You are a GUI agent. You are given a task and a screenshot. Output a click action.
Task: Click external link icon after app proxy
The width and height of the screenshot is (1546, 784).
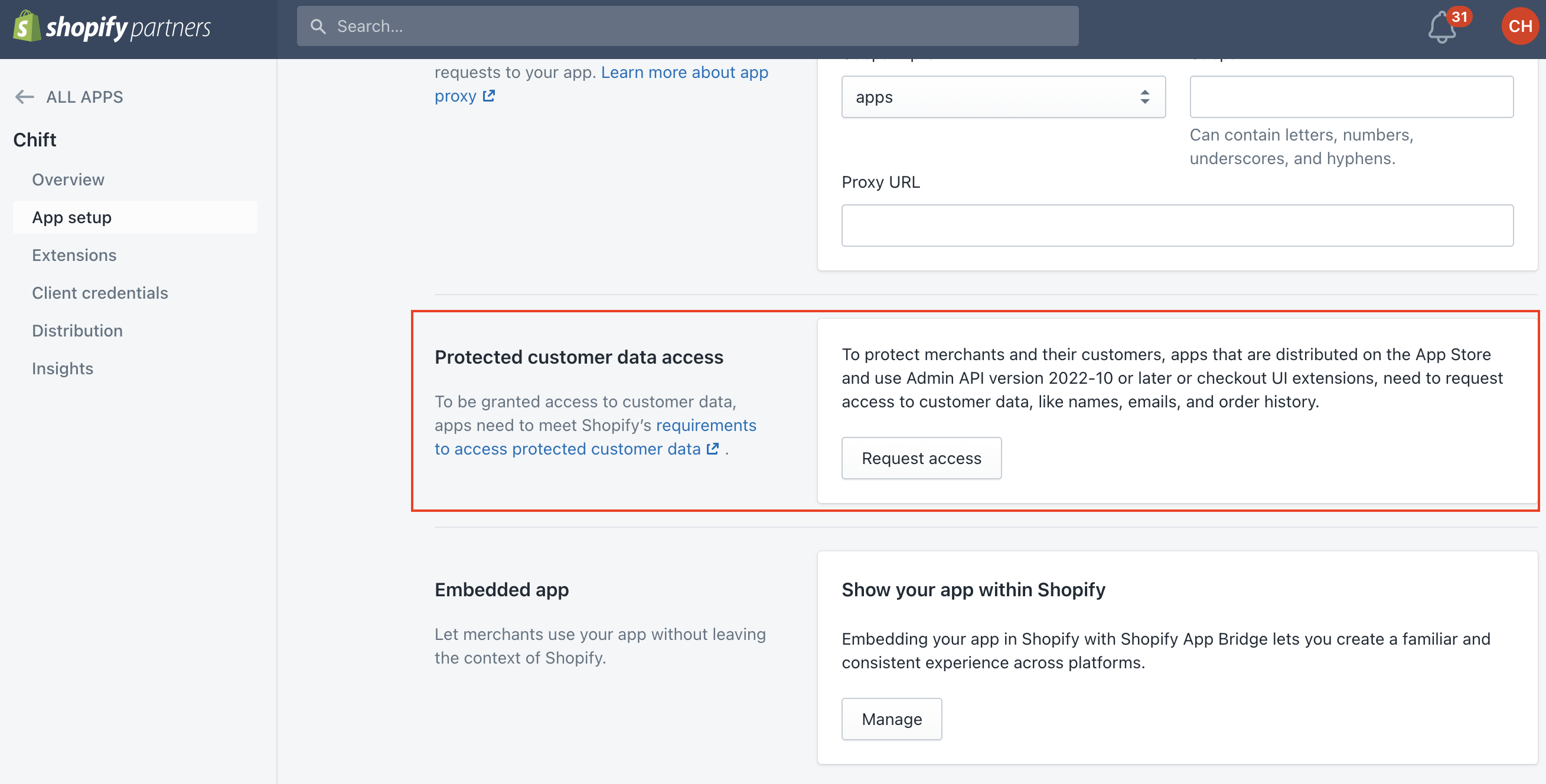488,96
